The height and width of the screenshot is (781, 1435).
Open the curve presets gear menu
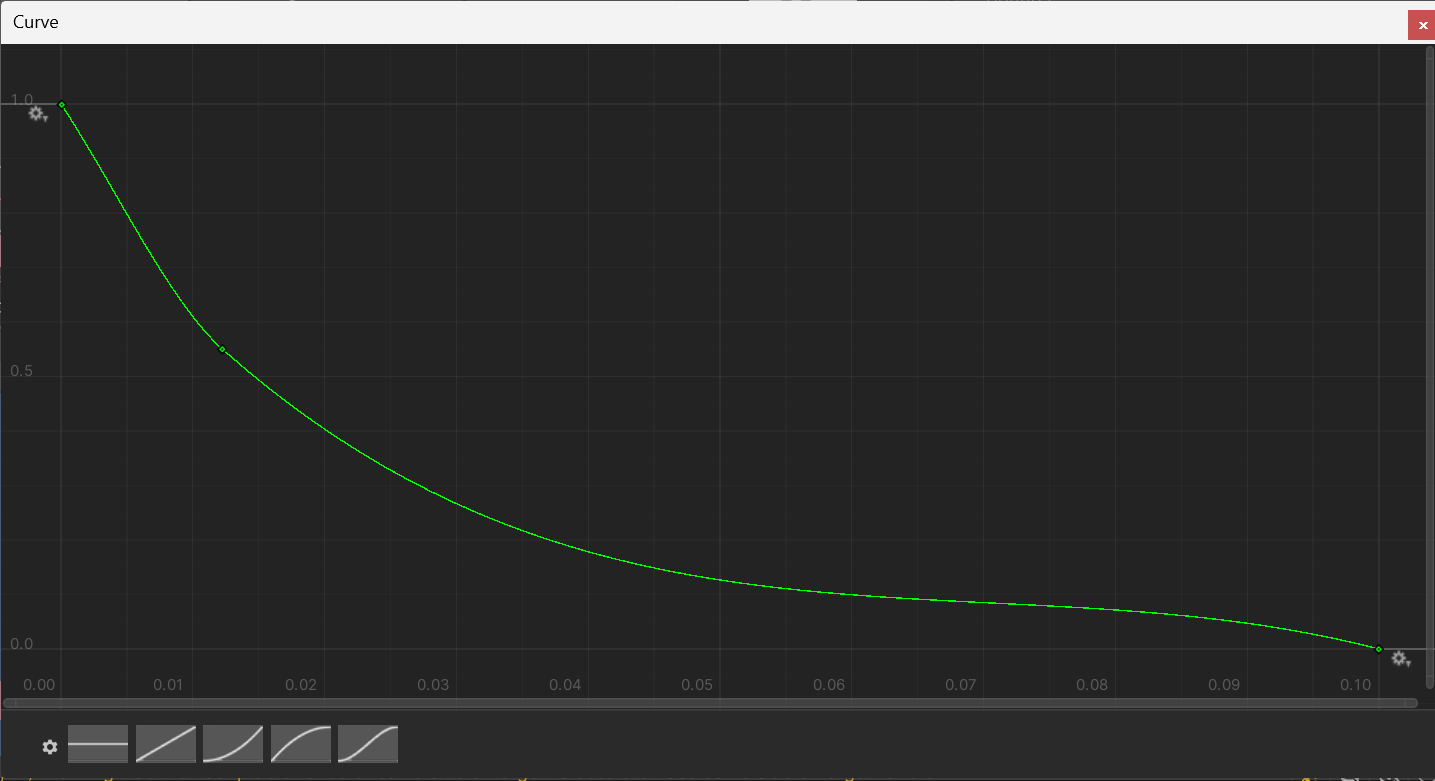click(50, 746)
